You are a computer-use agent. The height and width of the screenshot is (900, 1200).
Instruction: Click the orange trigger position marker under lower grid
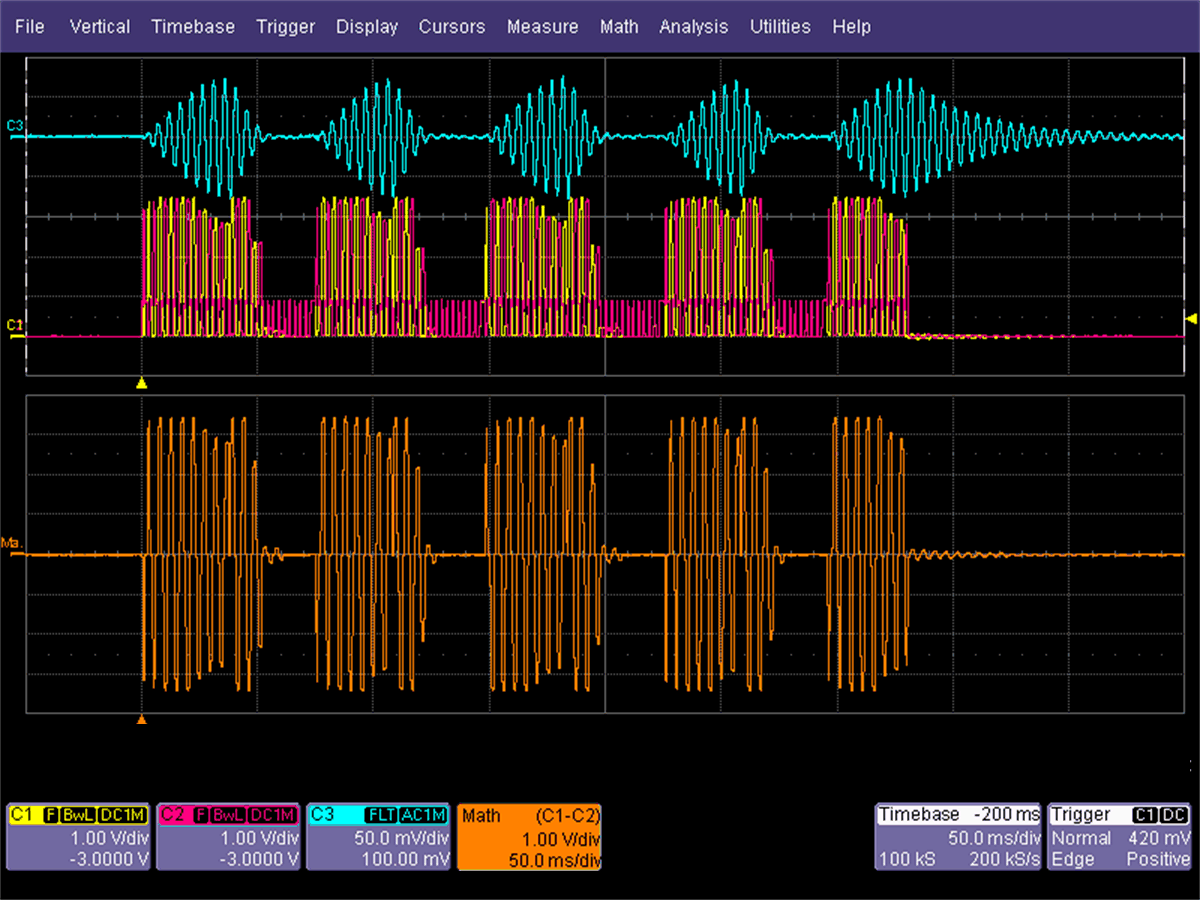tap(142, 718)
